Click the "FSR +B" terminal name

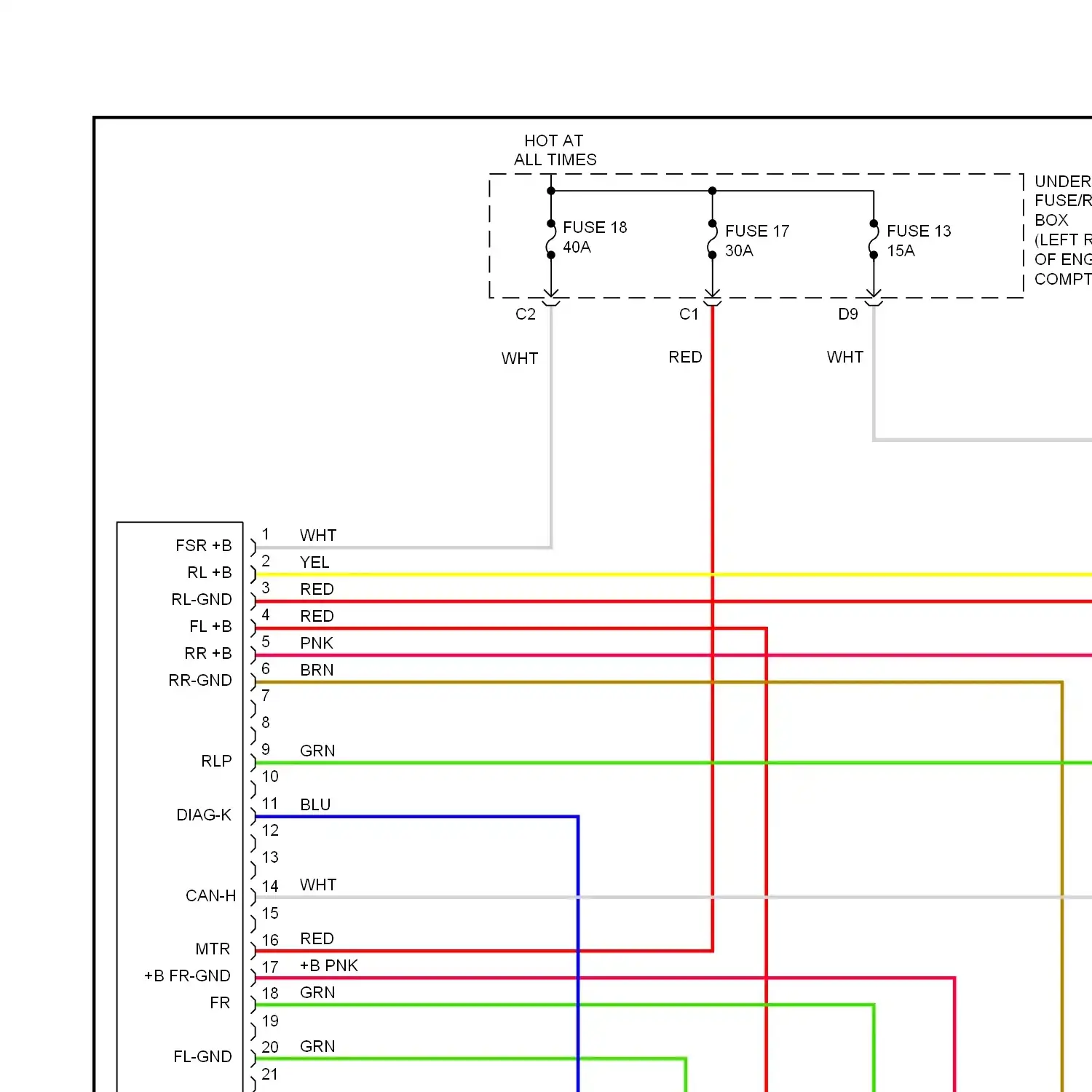[204, 545]
